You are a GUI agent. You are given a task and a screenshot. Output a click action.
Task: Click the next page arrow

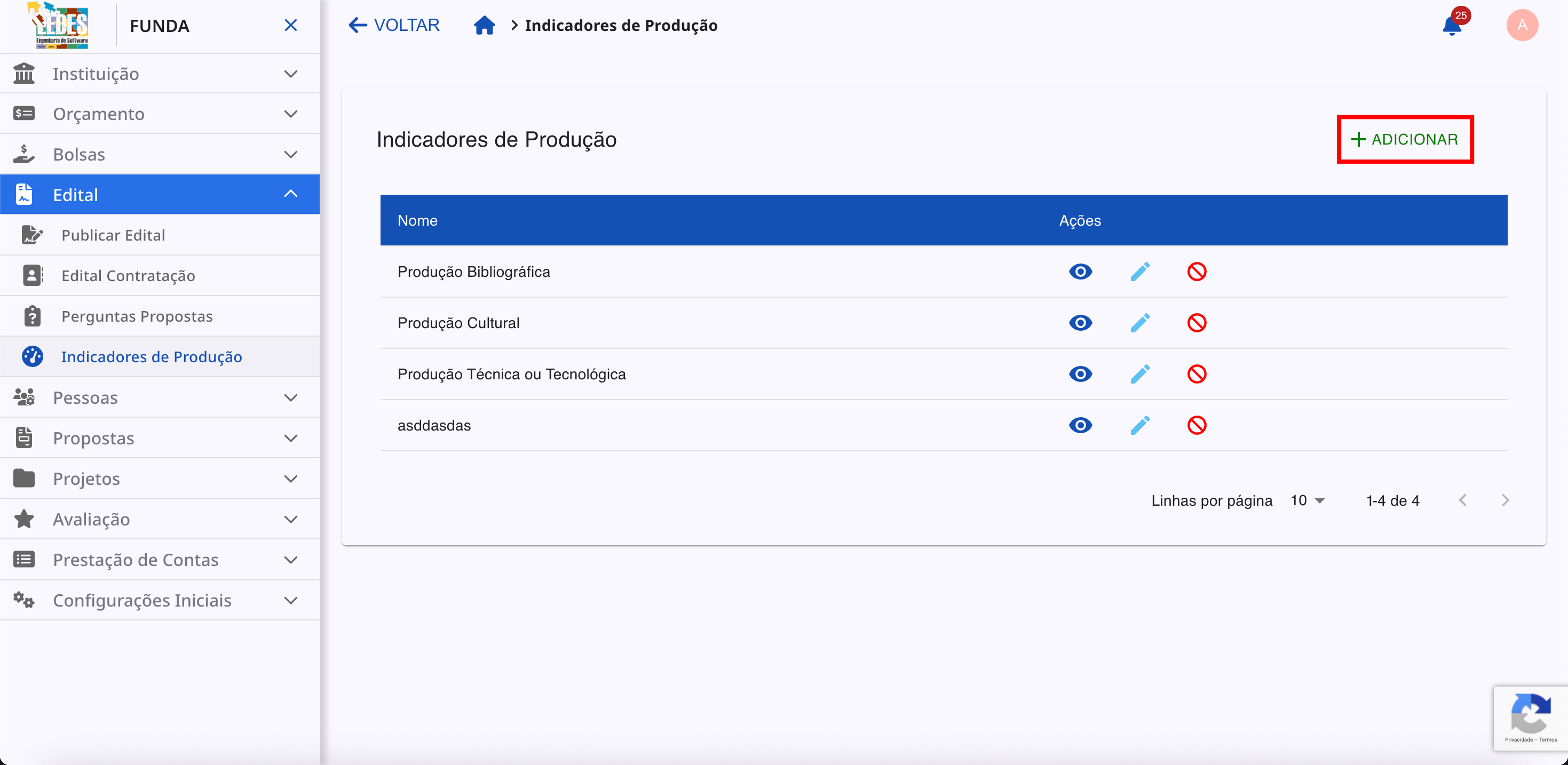pos(1506,500)
